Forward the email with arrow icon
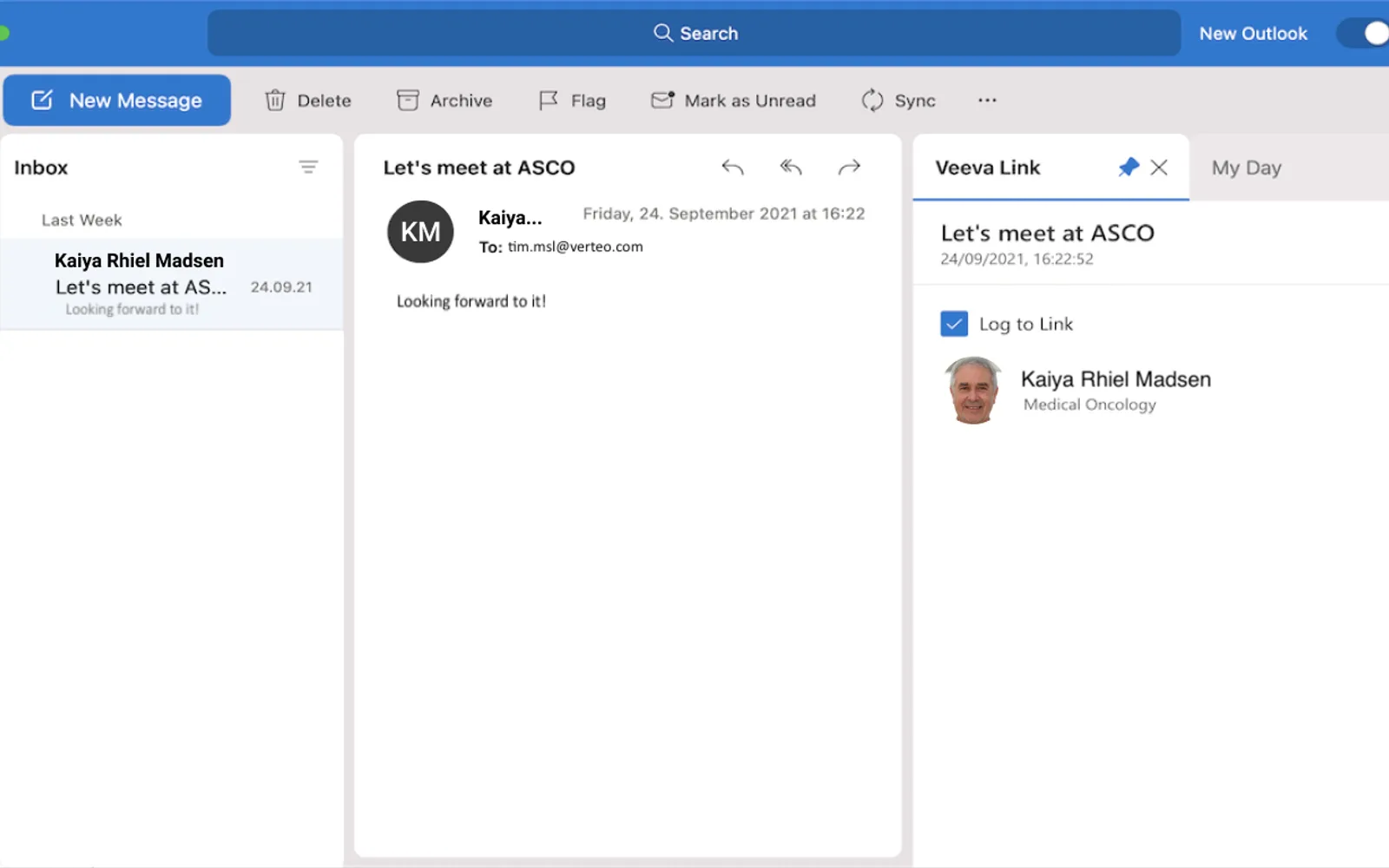 click(x=849, y=167)
